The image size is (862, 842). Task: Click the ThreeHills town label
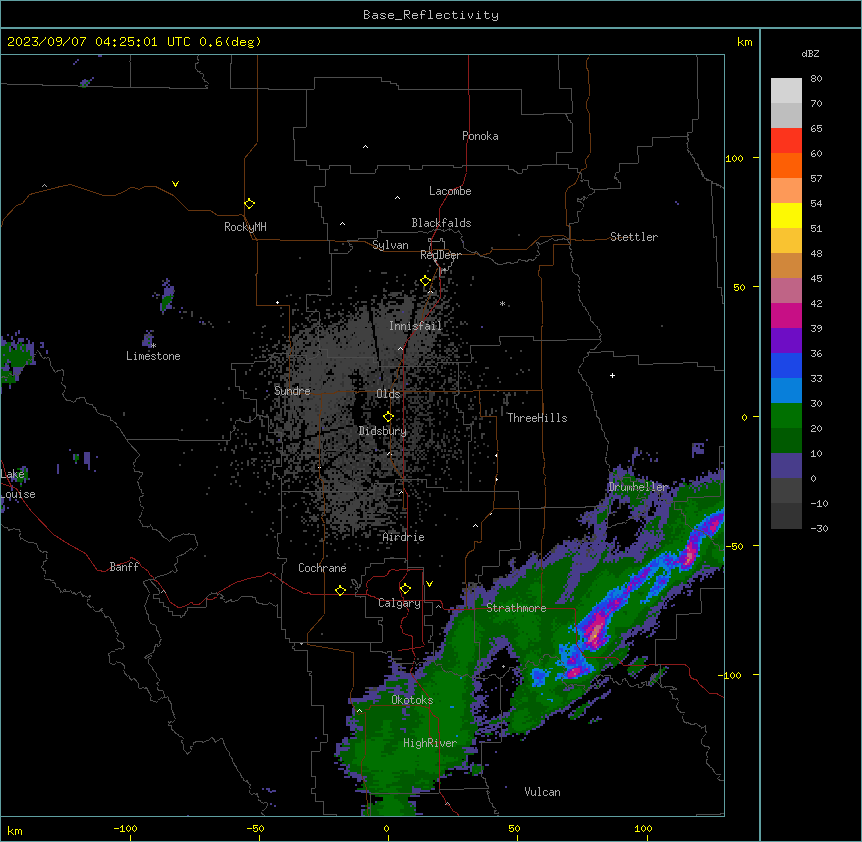point(537,418)
